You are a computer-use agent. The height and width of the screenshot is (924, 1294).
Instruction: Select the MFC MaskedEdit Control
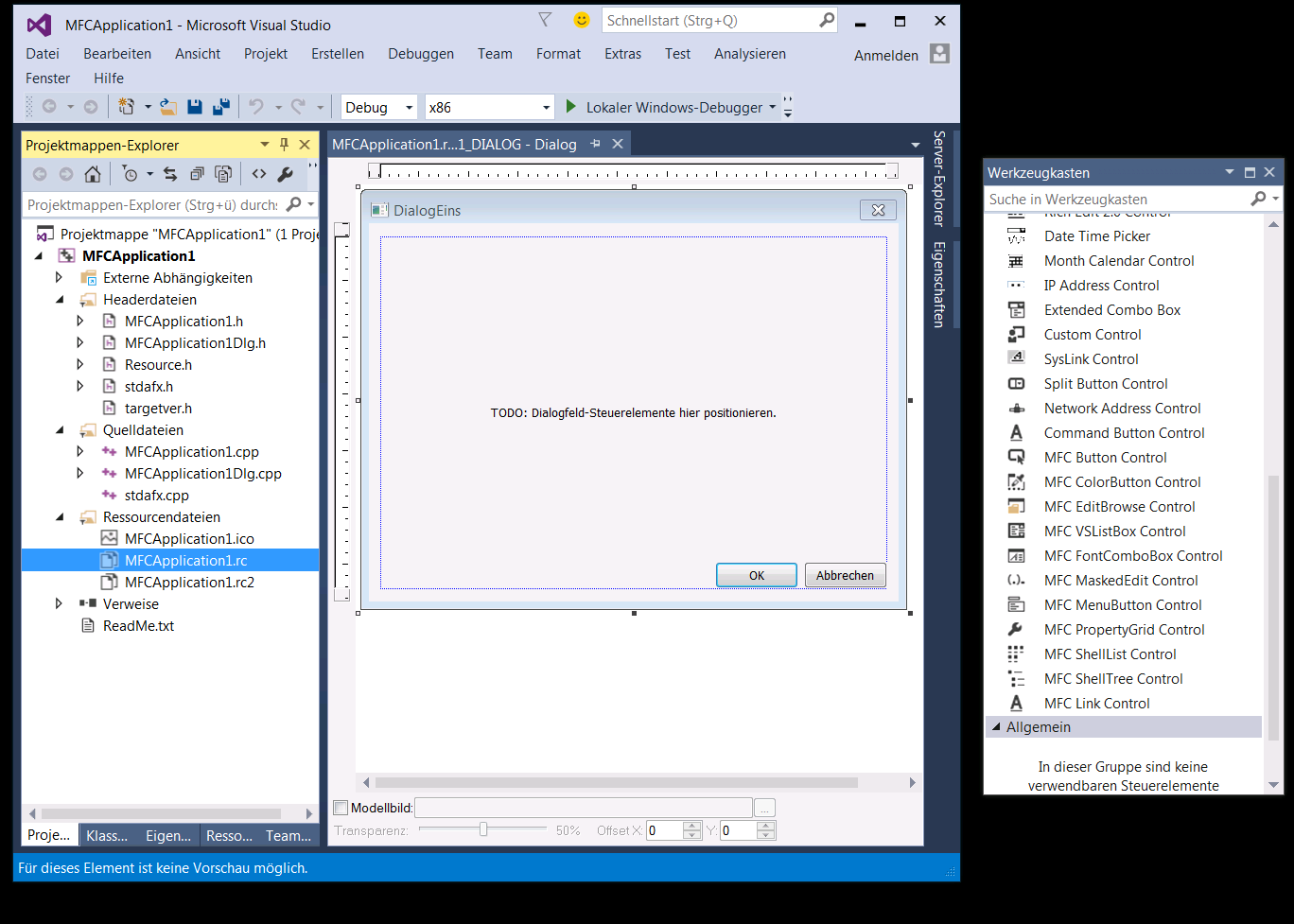point(1123,581)
